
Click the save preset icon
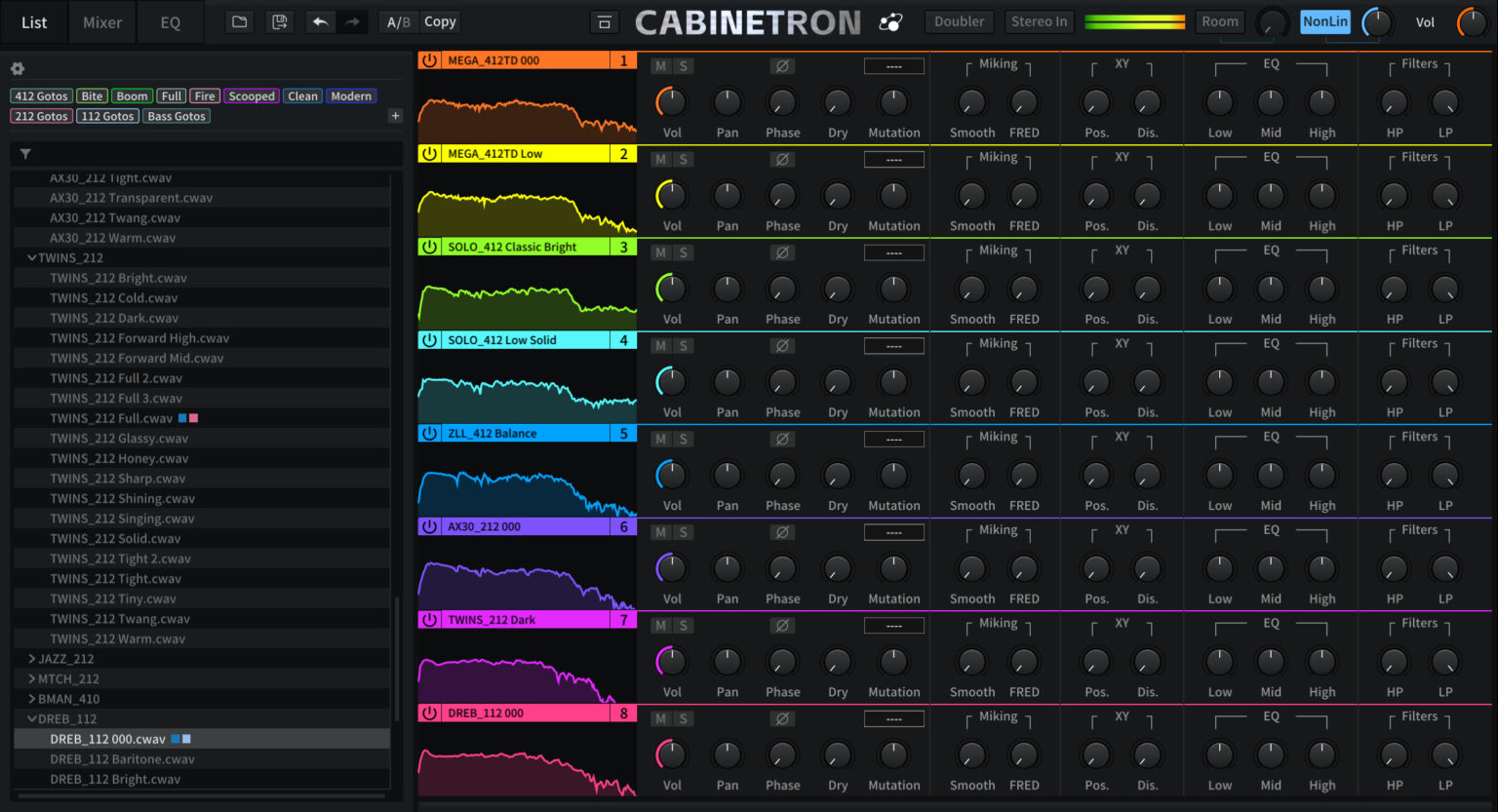click(280, 21)
